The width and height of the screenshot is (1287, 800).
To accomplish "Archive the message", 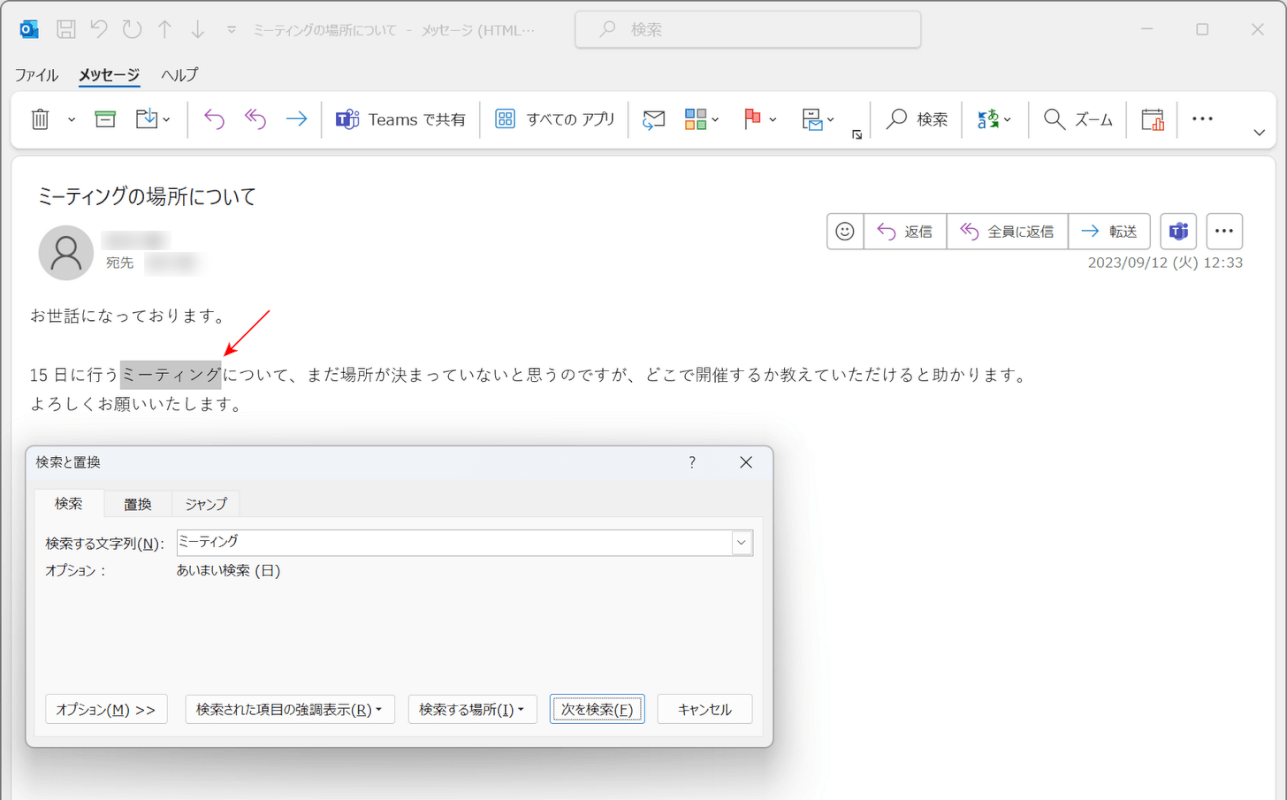I will coord(105,119).
